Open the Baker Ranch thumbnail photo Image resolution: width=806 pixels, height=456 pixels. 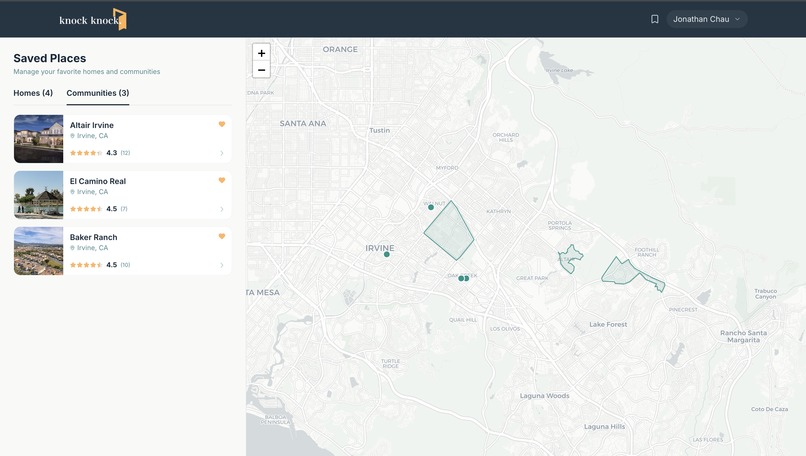tap(39, 251)
